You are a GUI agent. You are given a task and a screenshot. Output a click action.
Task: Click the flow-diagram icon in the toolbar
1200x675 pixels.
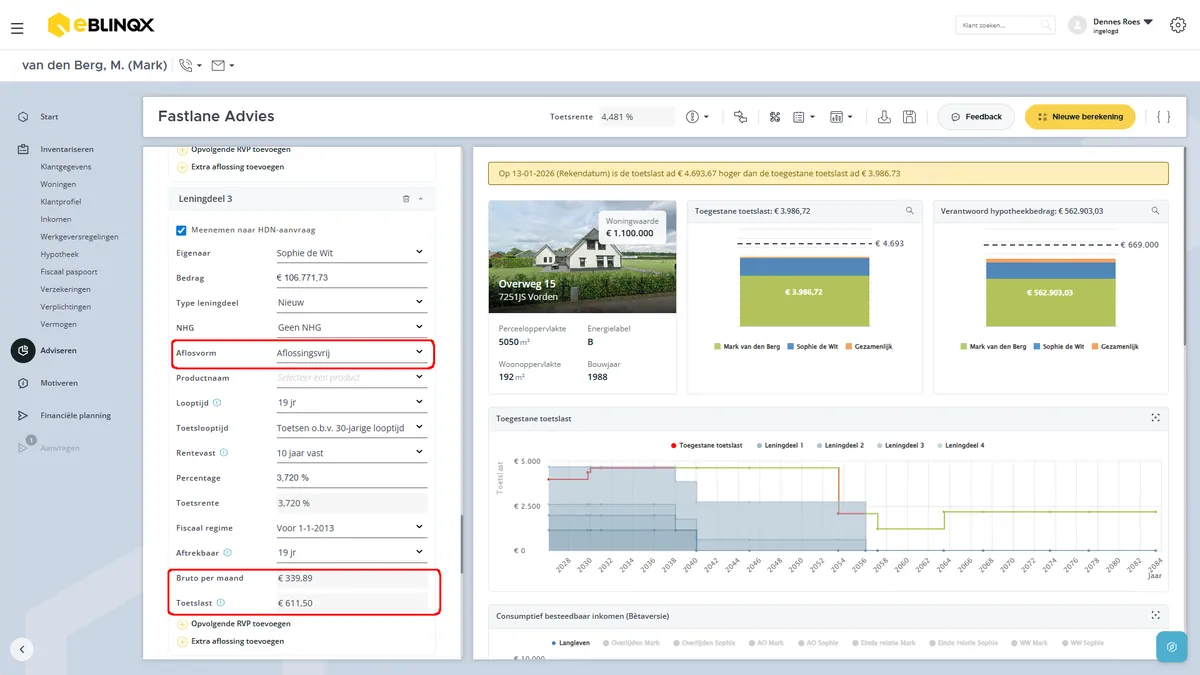[740, 117]
